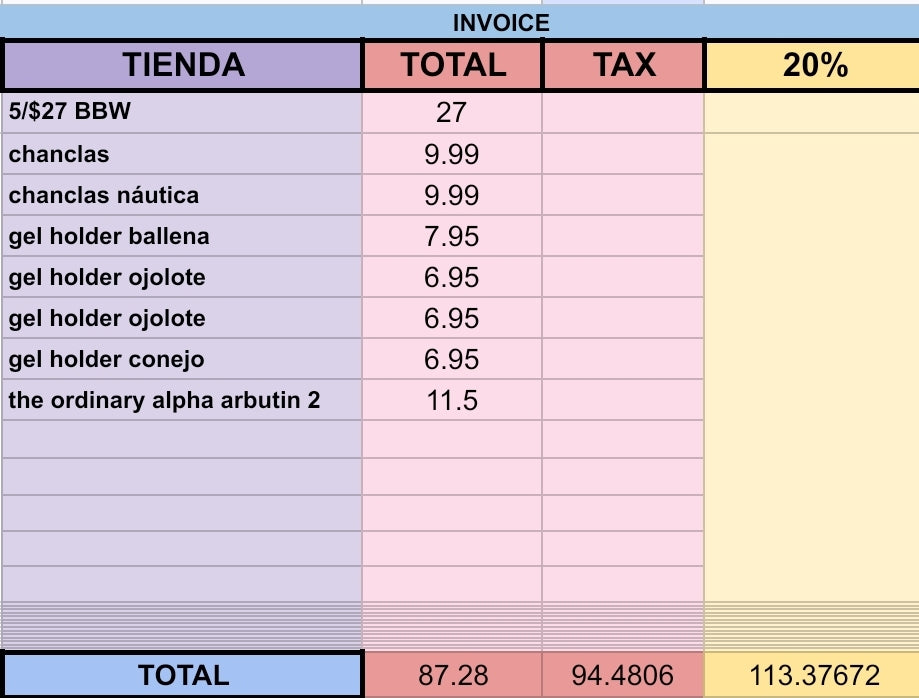919x698 pixels.
Task: Select the TOTAL column header cell
Action: 453,65
